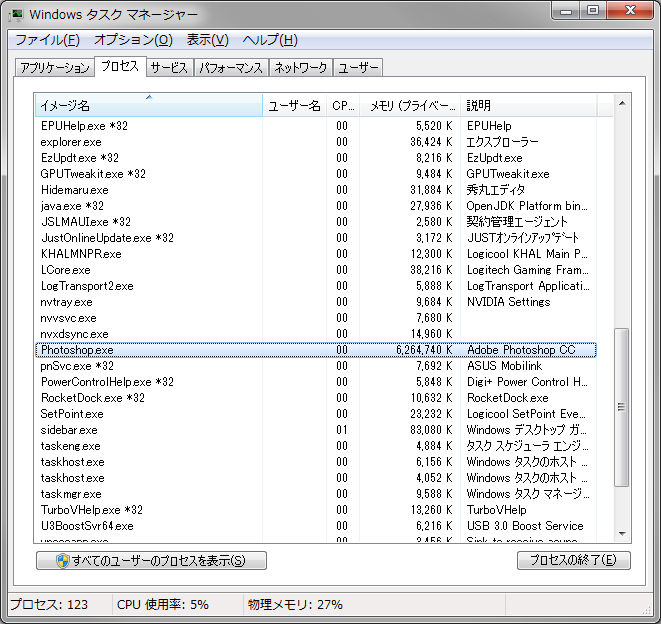This screenshot has width=661, height=624.
Task: Maximize the Task Manager window
Action: click(593, 11)
